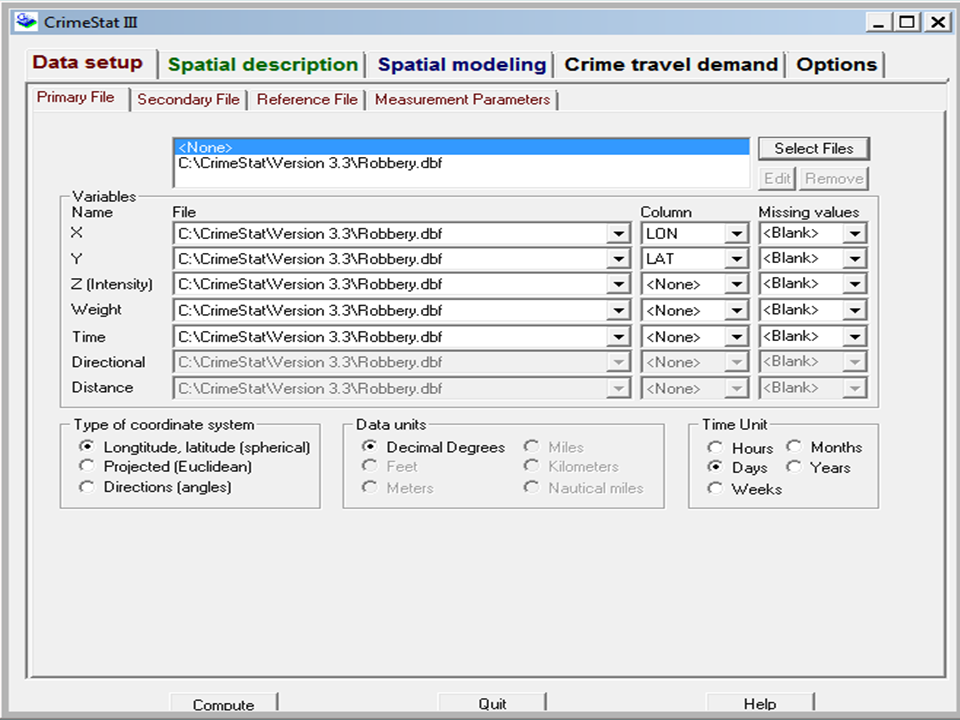
Task: Go to the Crime travel demand tab
Action: (670, 65)
